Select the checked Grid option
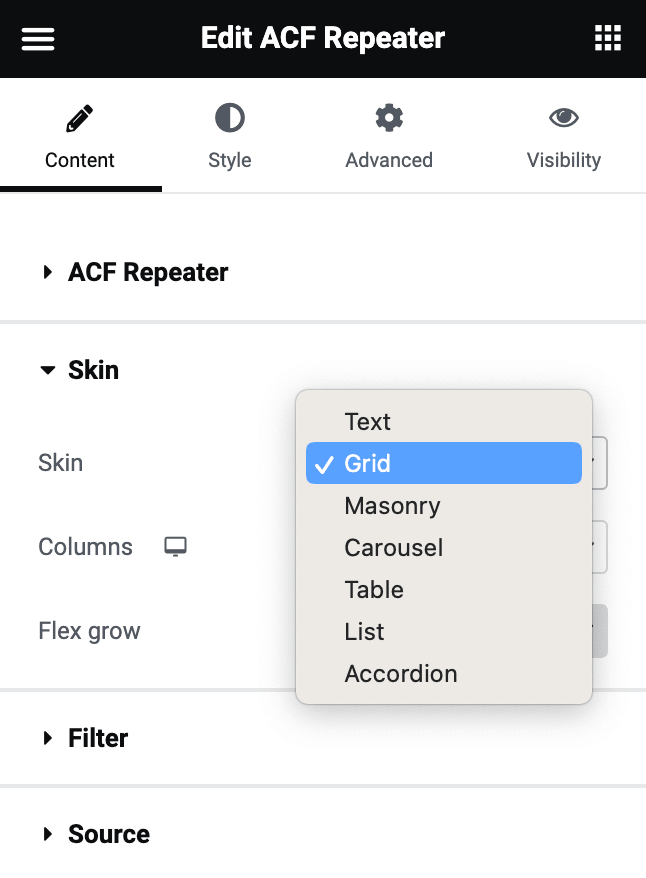The height and width of the screenshot is (878, 646). (444, 463)
